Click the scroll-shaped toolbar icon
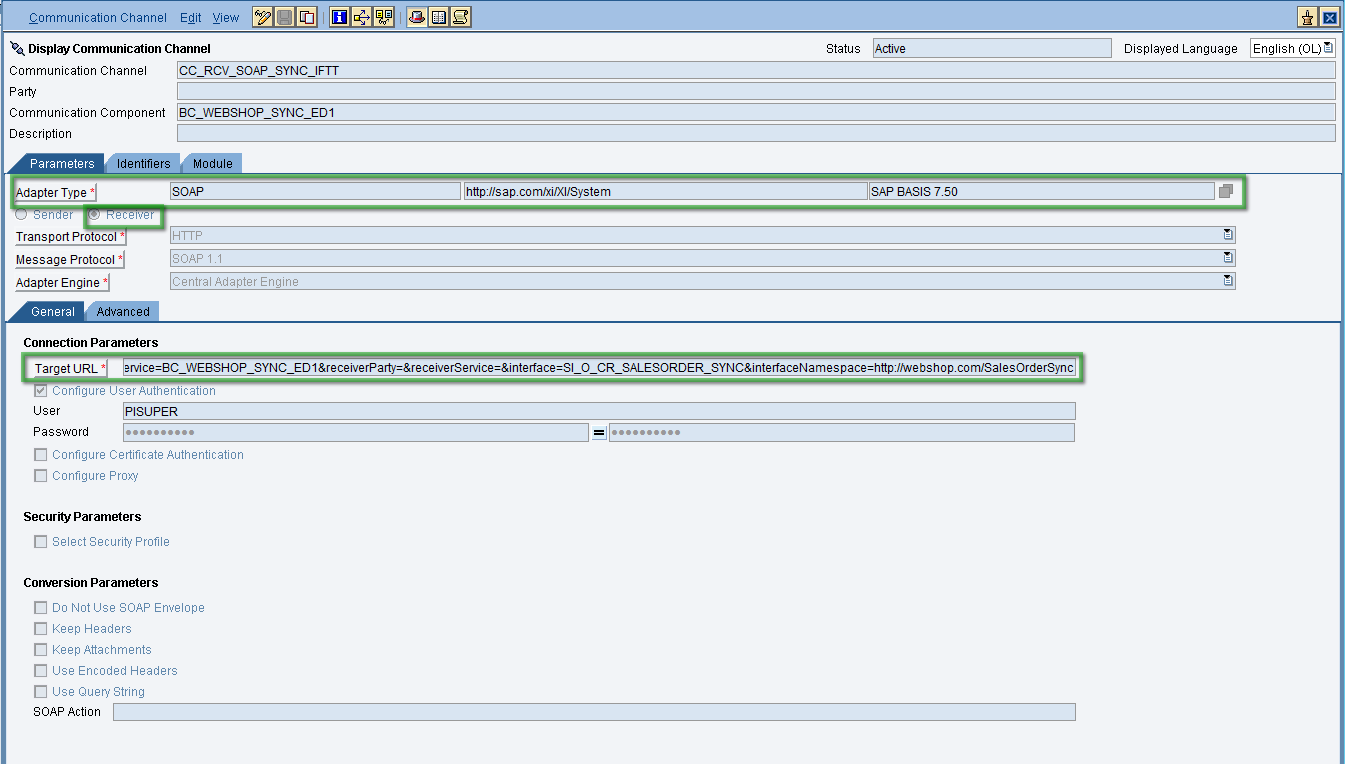The height and width of the screenshot is (764, 1345). tap(460, 17)
